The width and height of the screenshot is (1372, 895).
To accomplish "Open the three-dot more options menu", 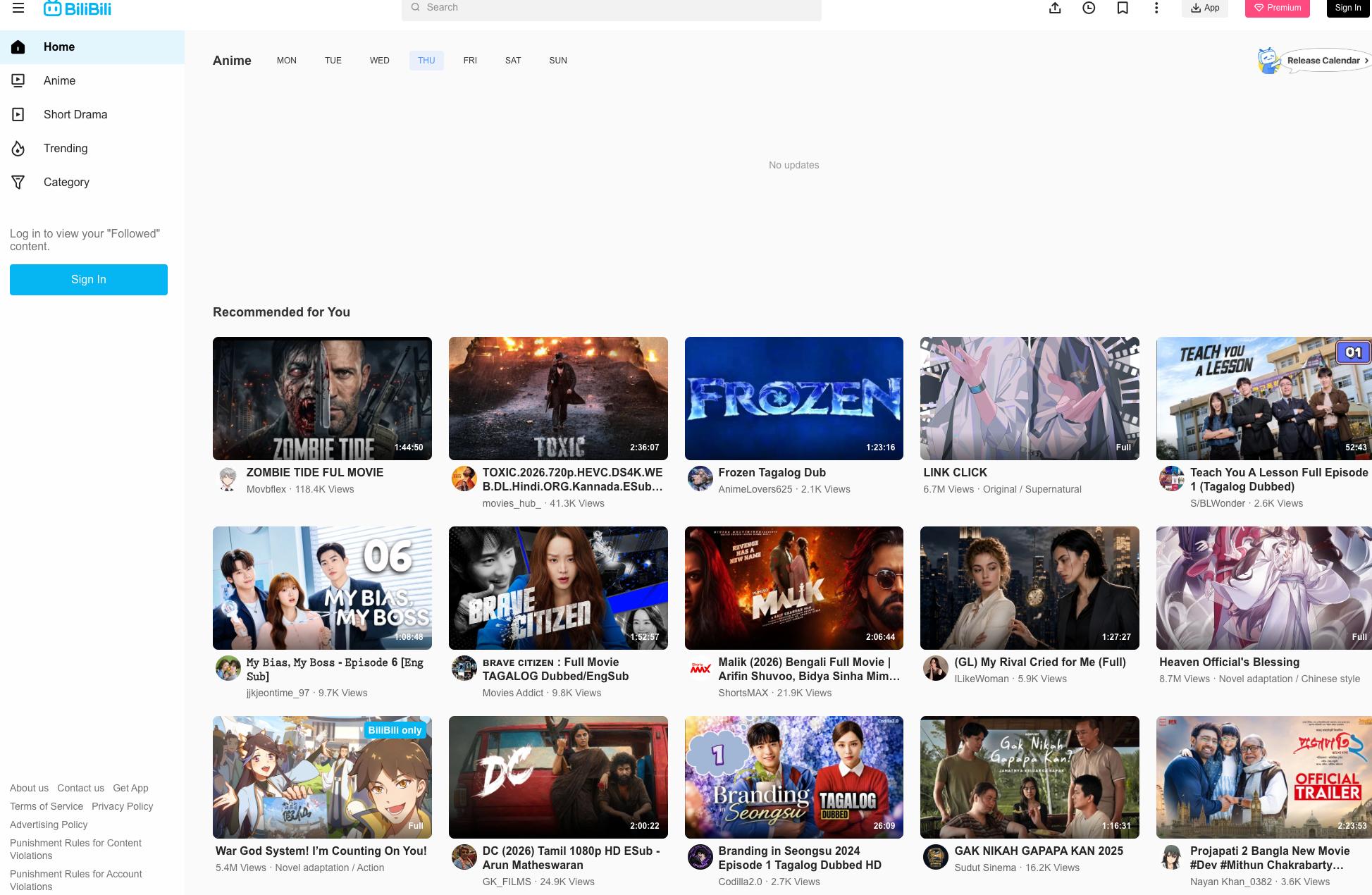I will coord(1156,8).
